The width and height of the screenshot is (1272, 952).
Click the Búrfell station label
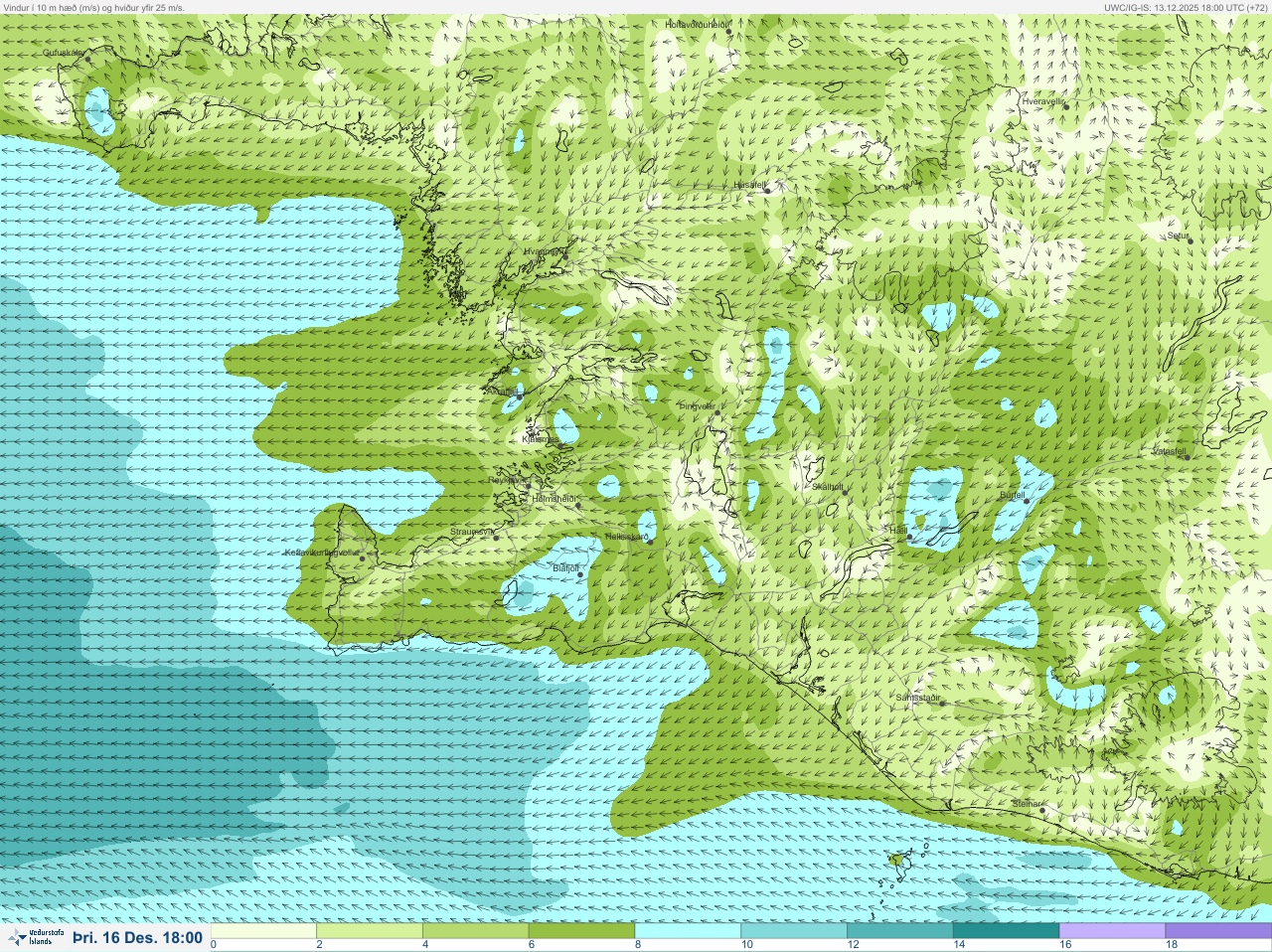tap(1012, 494)
